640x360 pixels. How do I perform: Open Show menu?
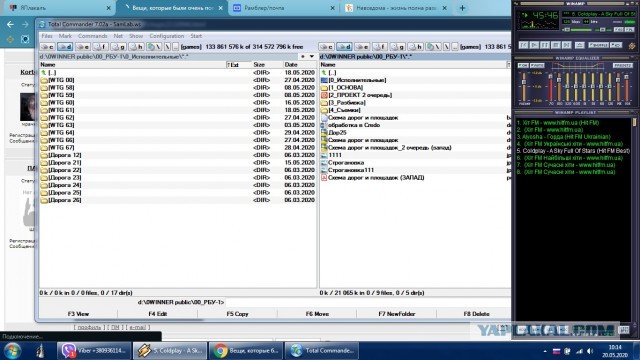pyautogui.click(x=136, y=36)
